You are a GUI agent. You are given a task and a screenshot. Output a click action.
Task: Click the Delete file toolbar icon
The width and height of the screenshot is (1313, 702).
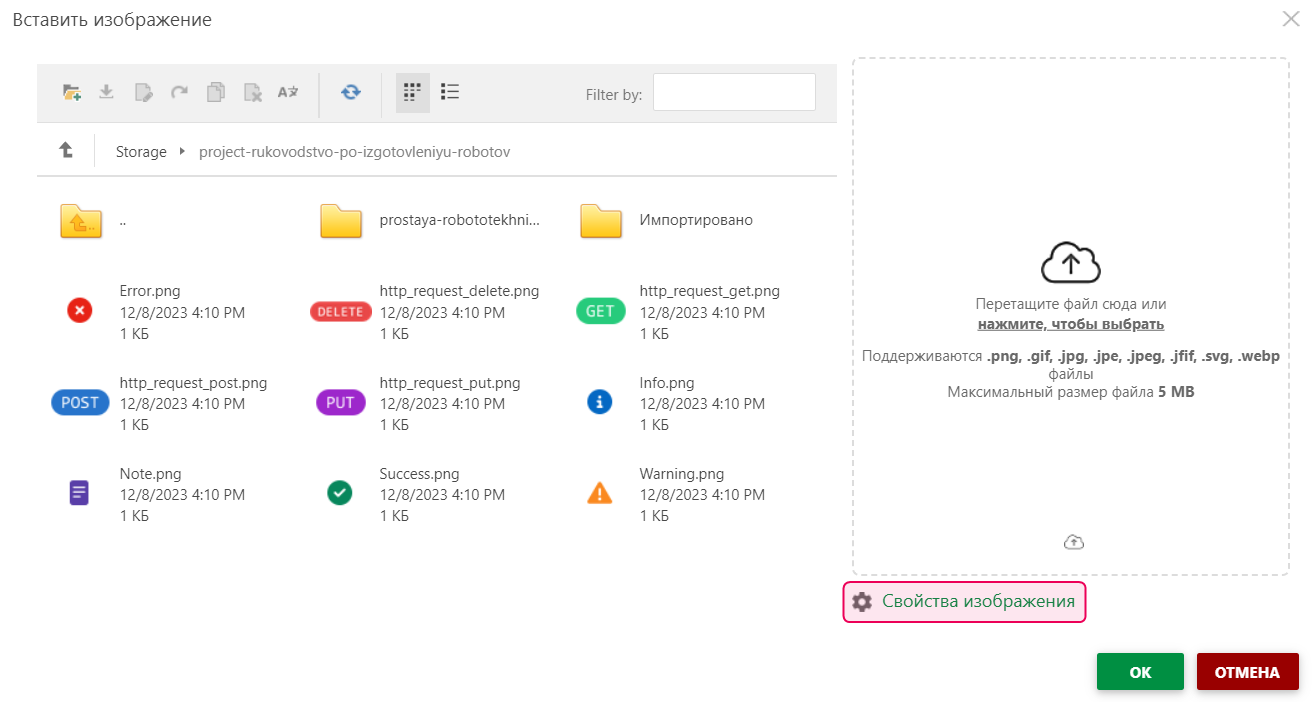coord(252,92)
